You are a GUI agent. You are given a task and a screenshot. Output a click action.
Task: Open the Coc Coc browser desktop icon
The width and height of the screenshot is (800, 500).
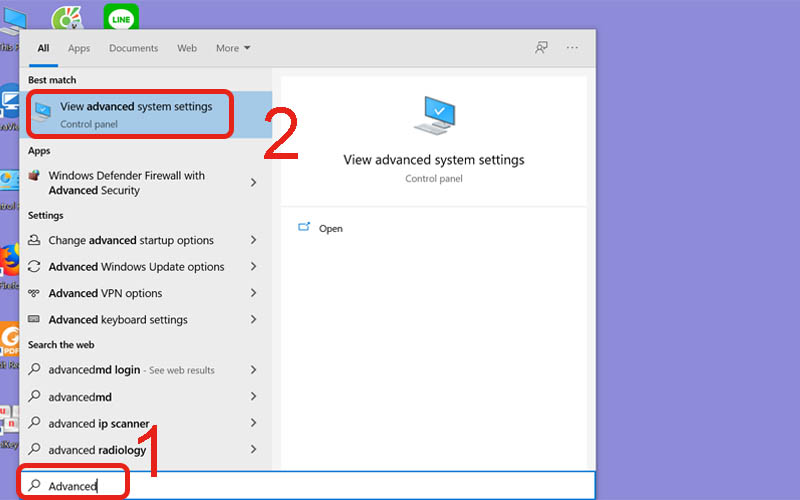pyautogui.click(x=67, y=18)
